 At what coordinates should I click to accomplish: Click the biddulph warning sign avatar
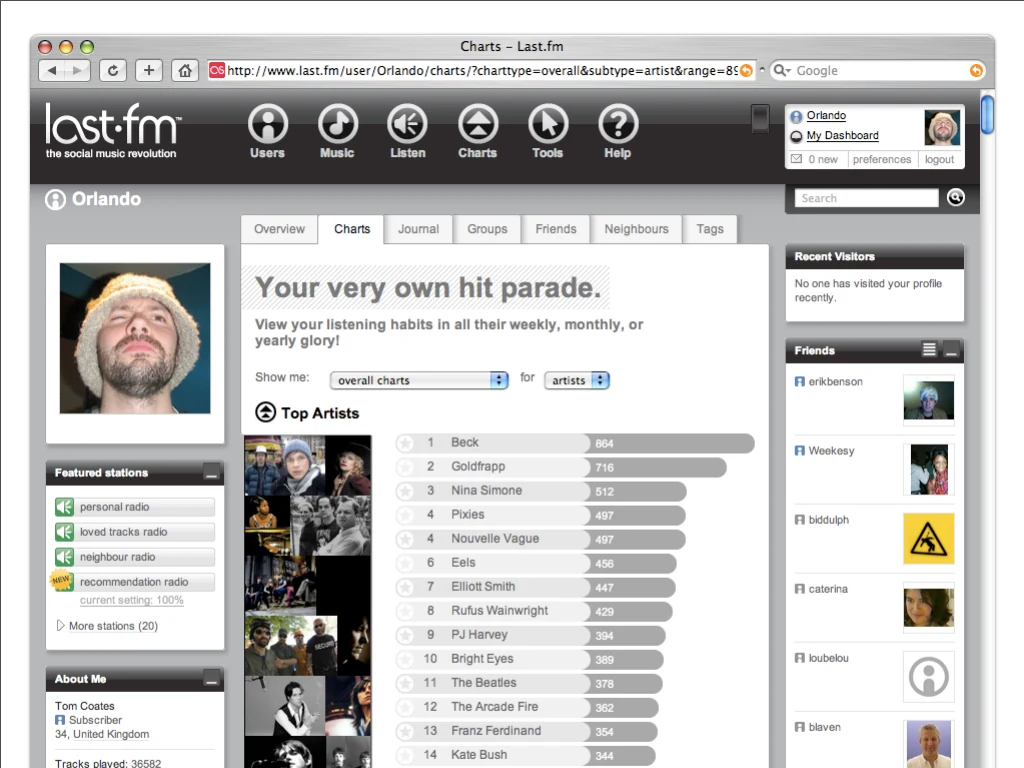pyautogui.click(x=929, y=539)
